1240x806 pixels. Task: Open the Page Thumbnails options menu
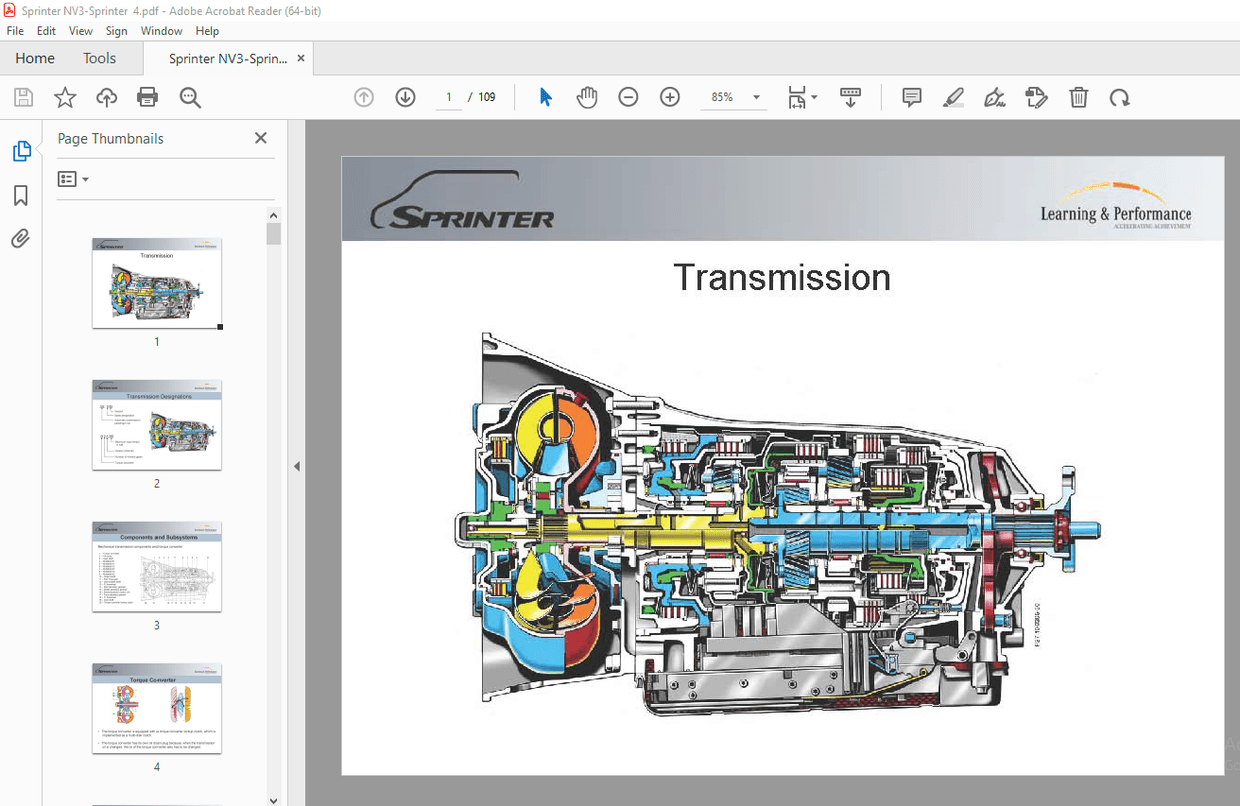(71, 178)
